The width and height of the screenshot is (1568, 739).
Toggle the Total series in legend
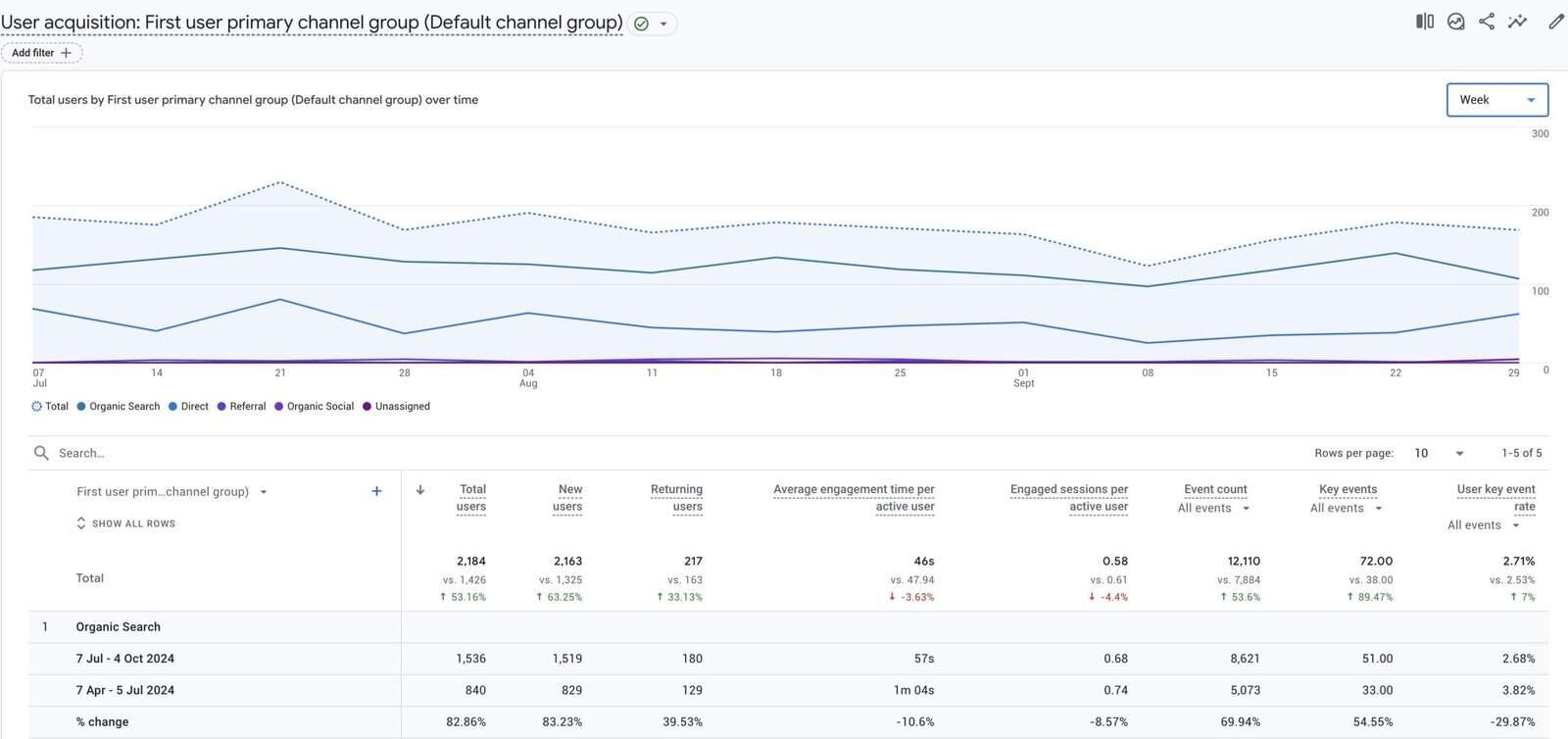(x=50, y=406)
